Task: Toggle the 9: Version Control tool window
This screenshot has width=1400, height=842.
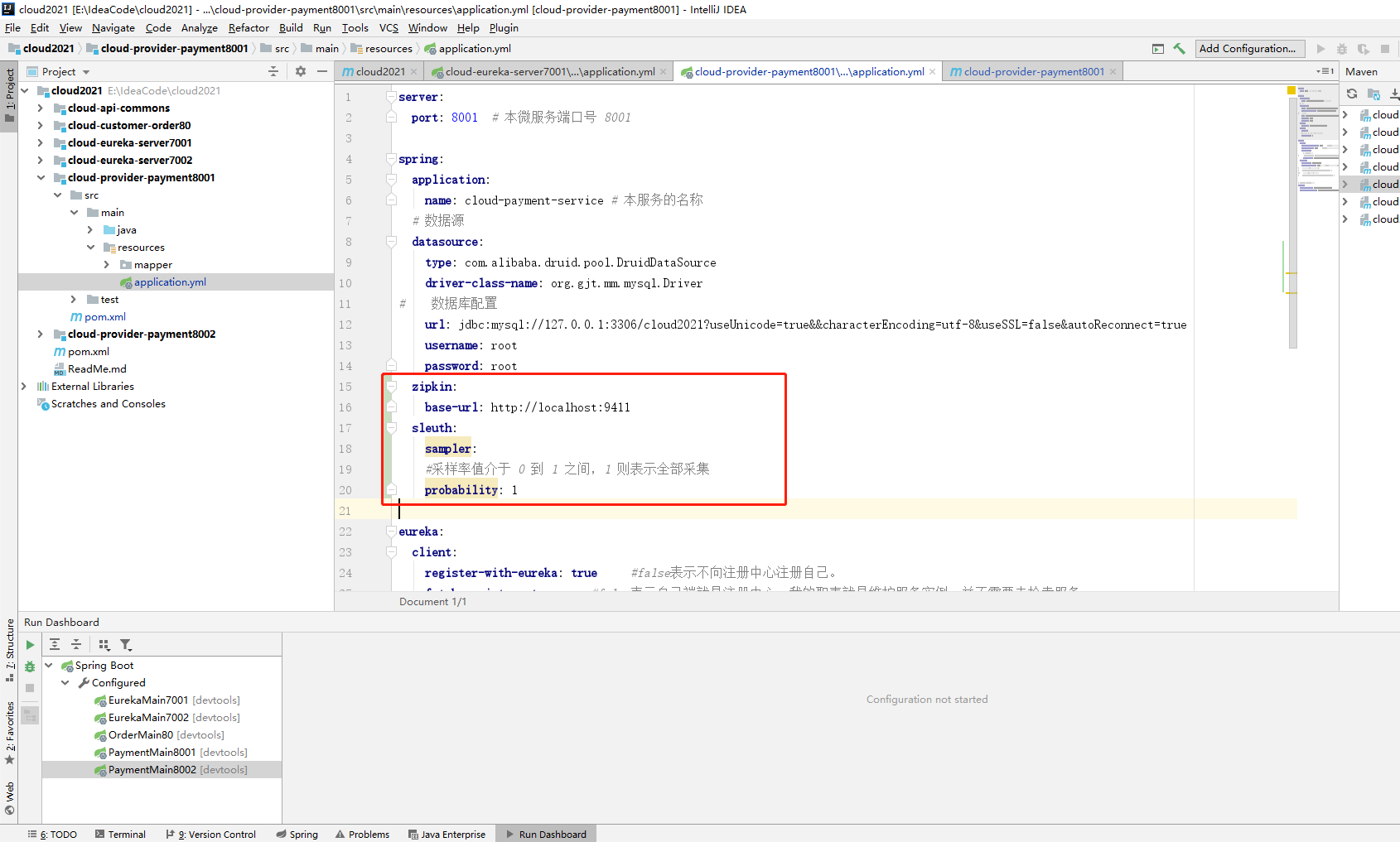Action: [211, 835]
